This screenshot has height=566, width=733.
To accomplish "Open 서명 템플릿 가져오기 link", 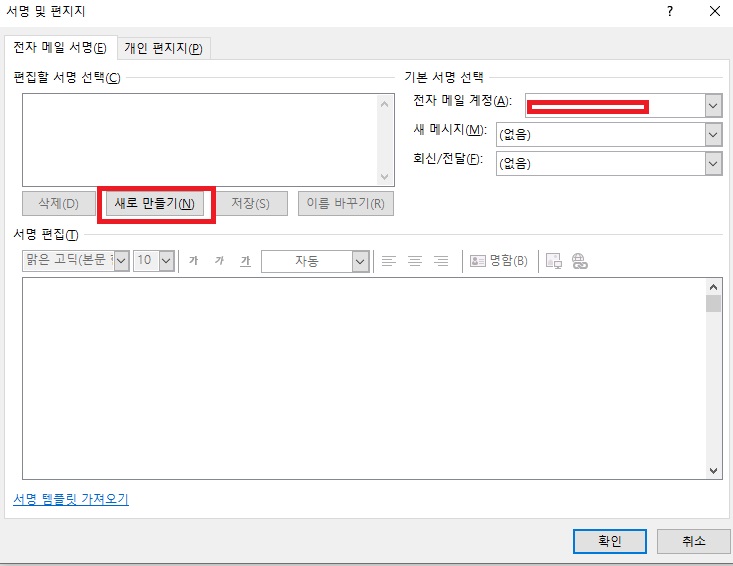I will coord(71,499).
